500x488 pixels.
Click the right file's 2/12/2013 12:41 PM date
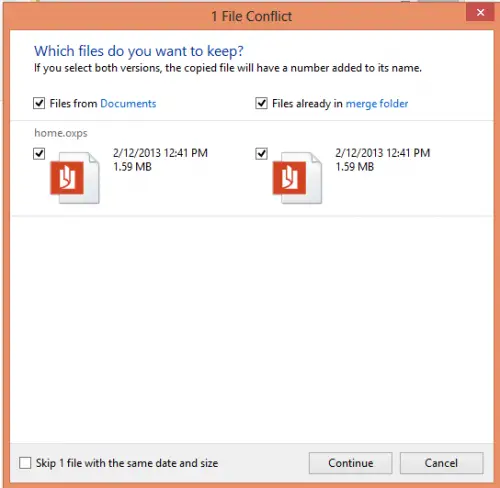[383, 153]
